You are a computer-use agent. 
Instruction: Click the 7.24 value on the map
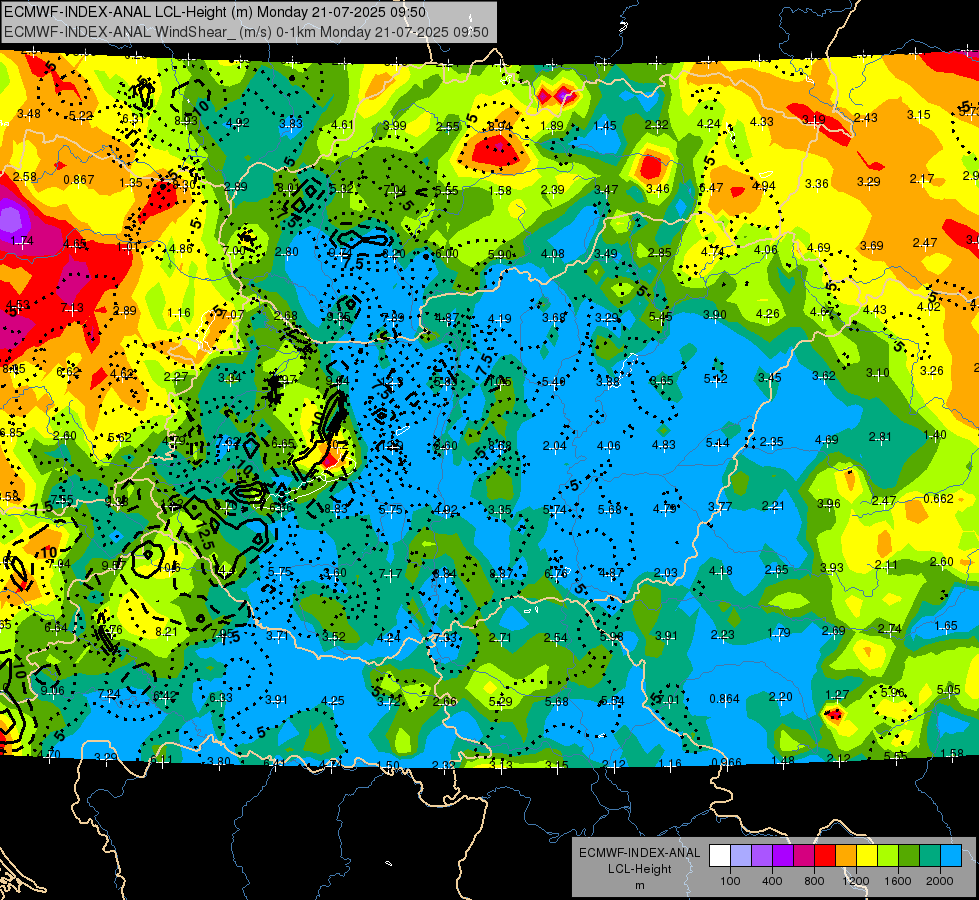point(109,694)
